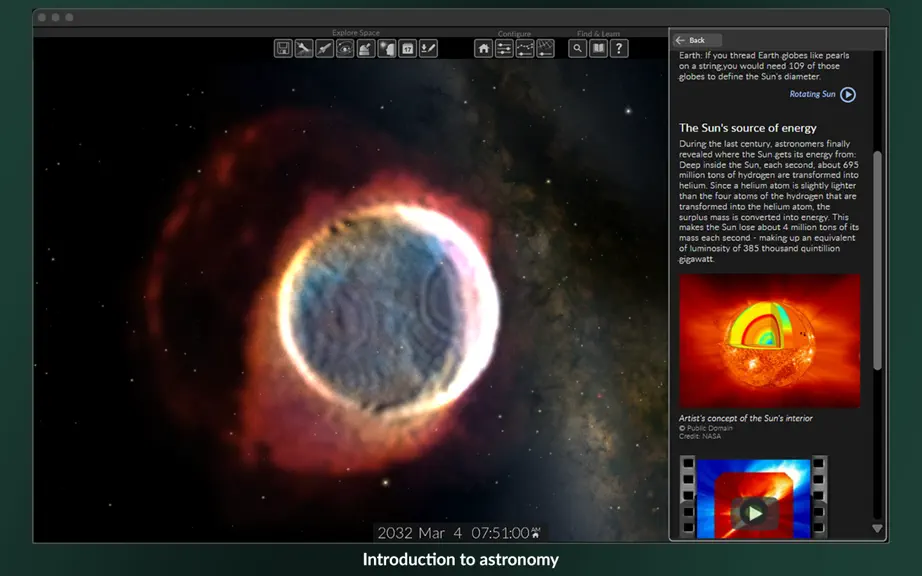Click the caption Artist's concept of the Sun's interior
This screenshot has height=576, width=922.
click(x=746, y=418)
